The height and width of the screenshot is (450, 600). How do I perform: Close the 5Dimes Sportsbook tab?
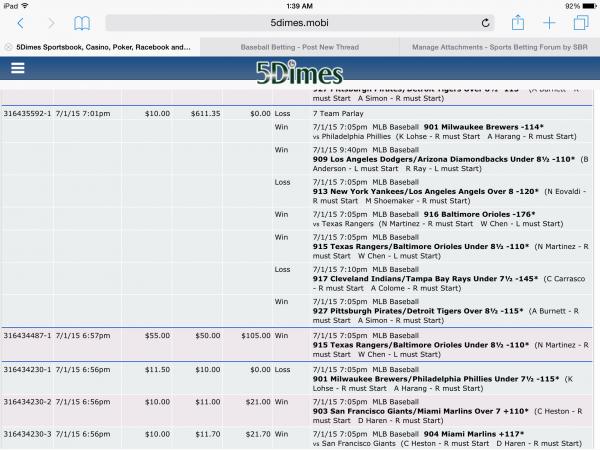pos(8,47)
